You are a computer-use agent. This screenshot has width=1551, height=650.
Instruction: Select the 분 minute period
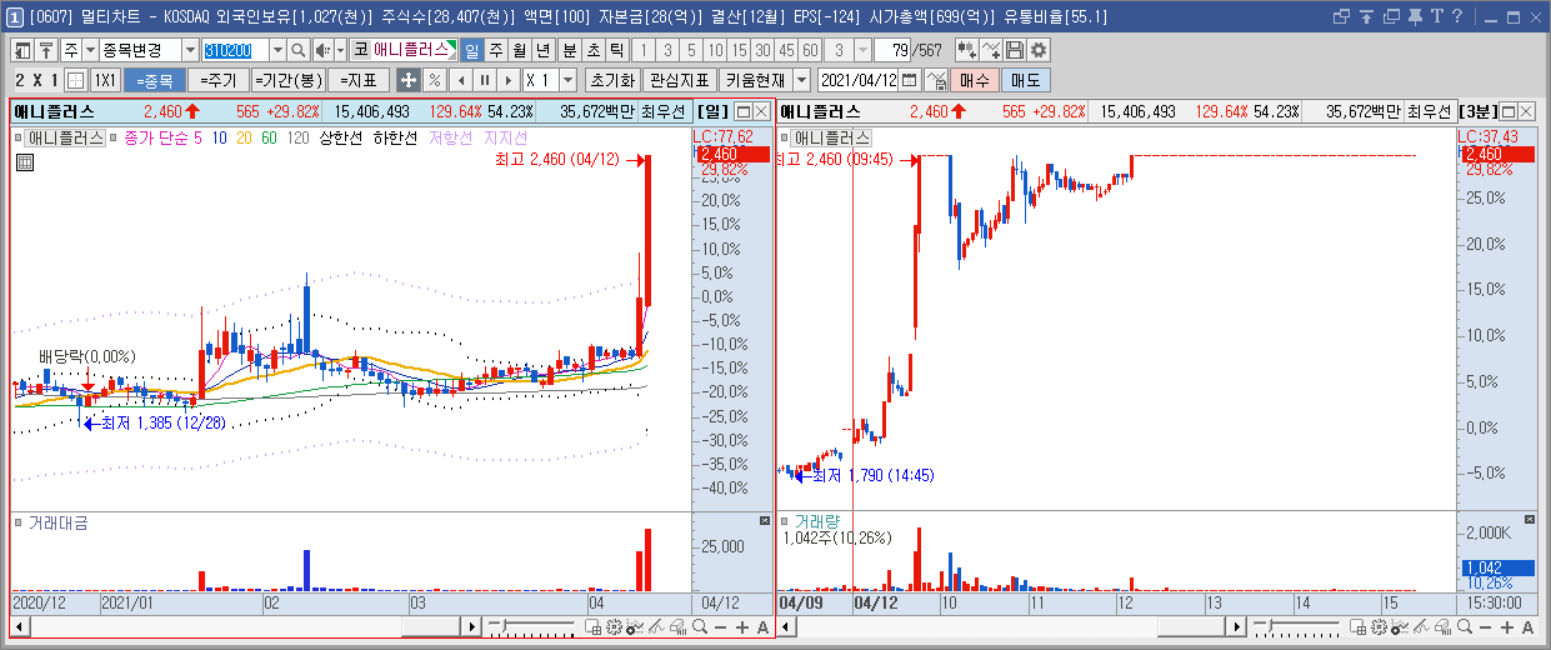click(x=569, y=50)
